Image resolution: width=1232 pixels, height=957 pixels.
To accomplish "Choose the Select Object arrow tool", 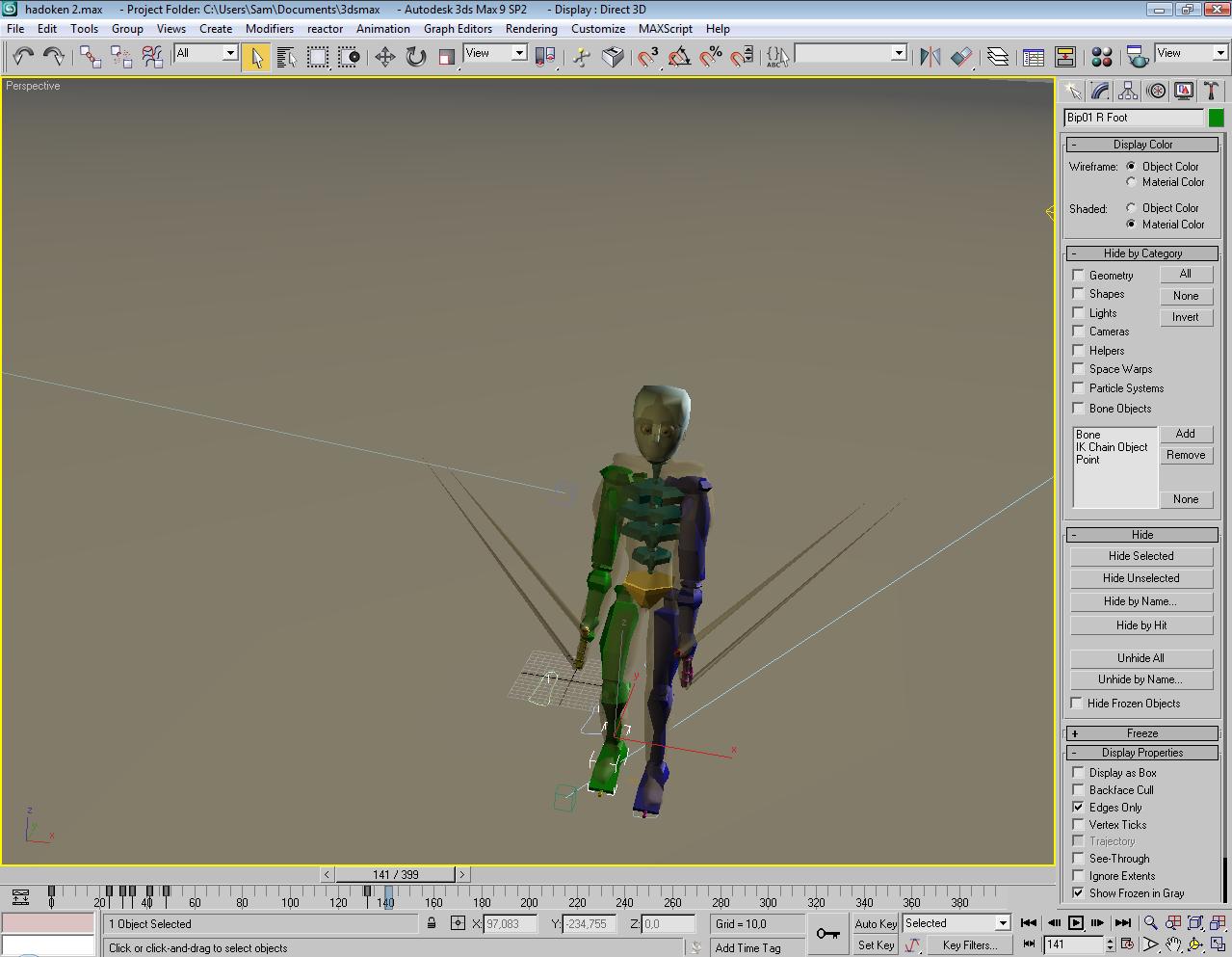I will [x=256, y=57].
